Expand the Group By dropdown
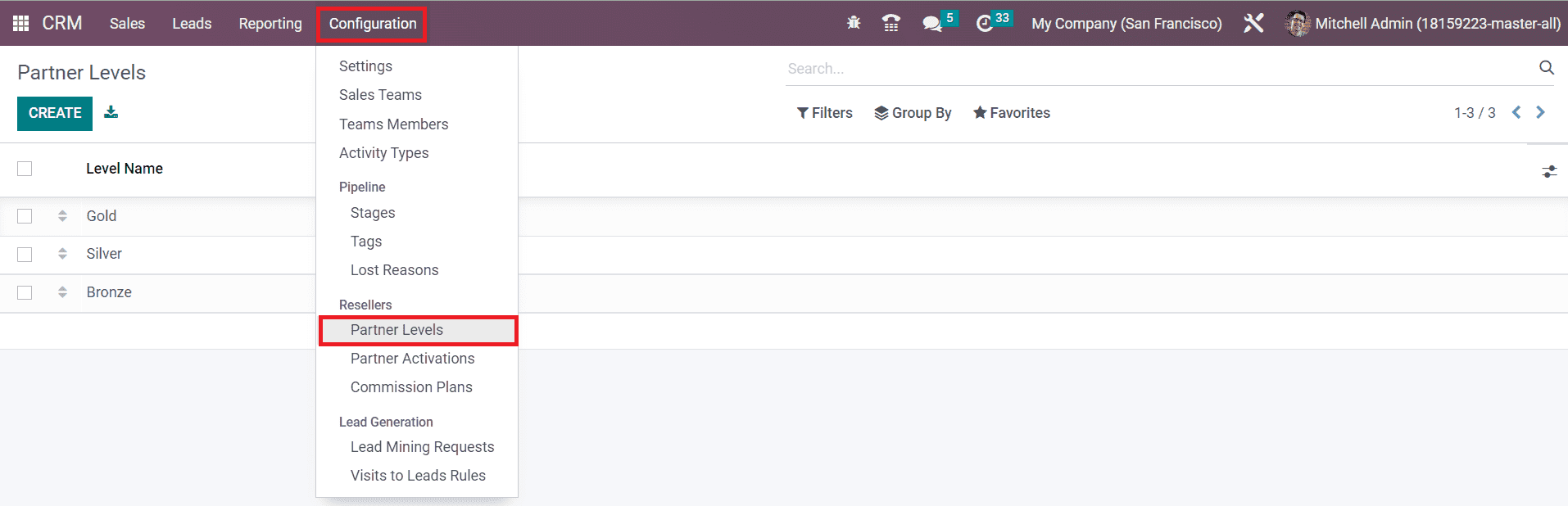Viewport: 1568px width, 506px height. tap(913, 113)
